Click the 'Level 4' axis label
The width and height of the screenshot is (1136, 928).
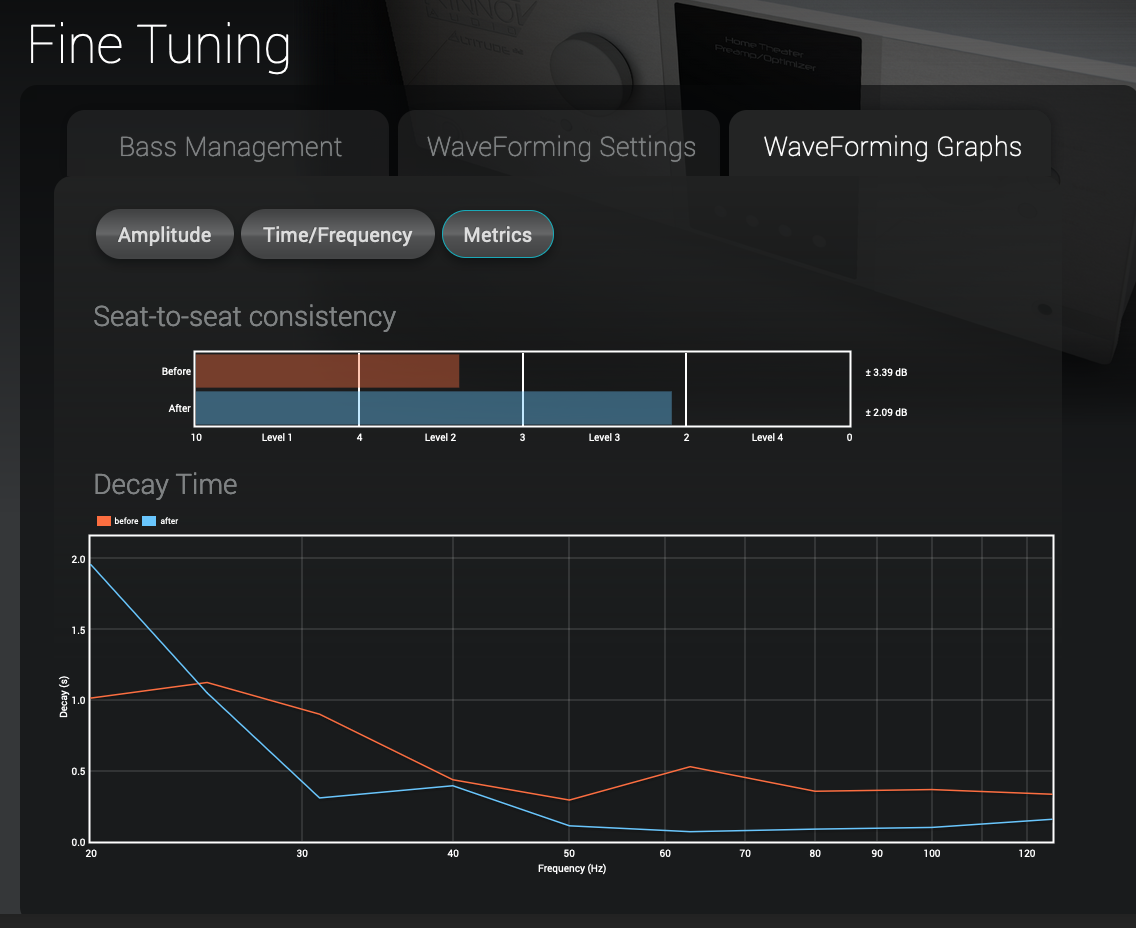click(767, 438)
